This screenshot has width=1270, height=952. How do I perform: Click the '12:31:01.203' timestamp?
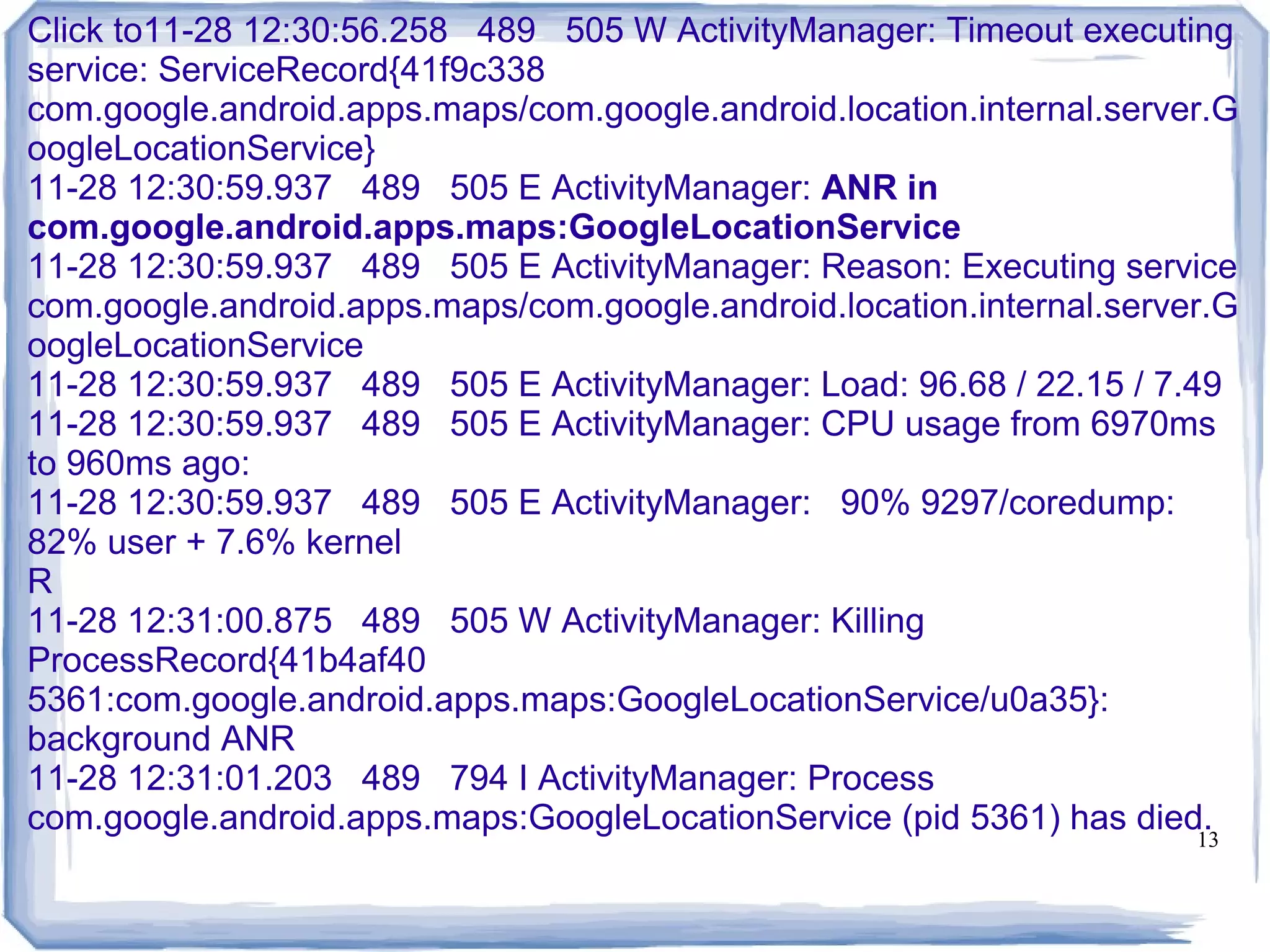point(229,778)
